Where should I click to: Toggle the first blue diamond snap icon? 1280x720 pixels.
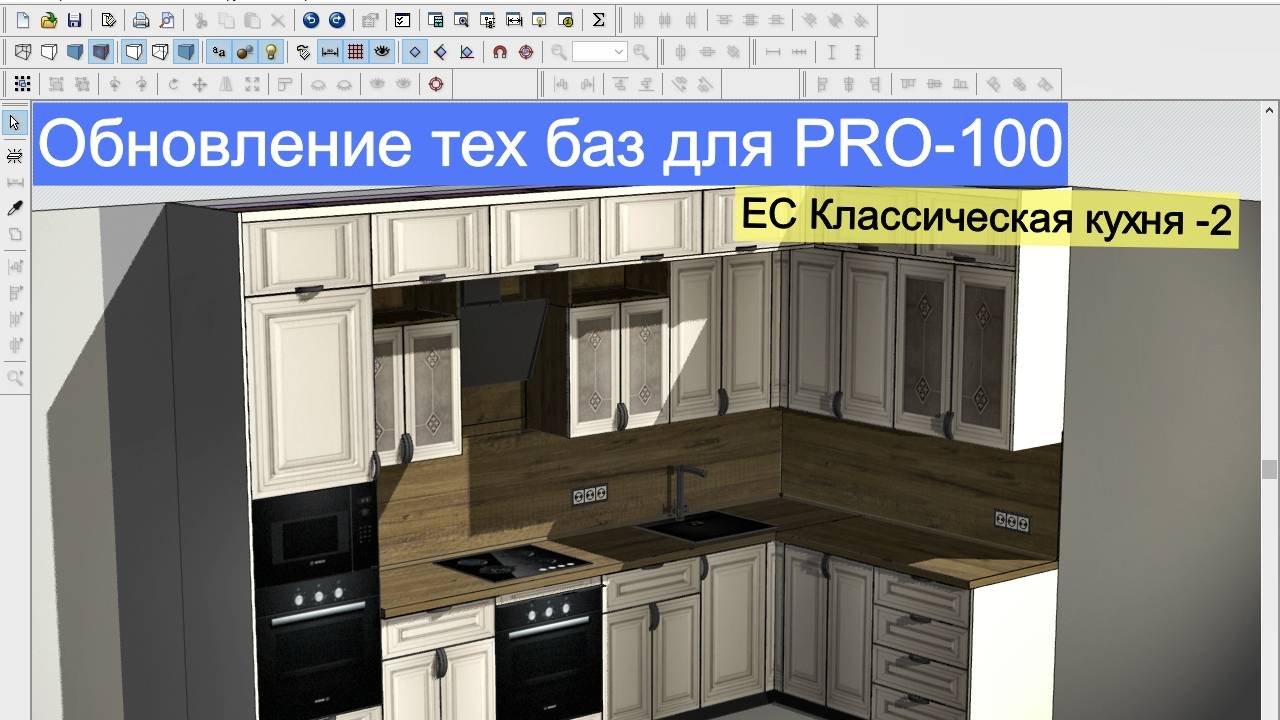point(414,52)
